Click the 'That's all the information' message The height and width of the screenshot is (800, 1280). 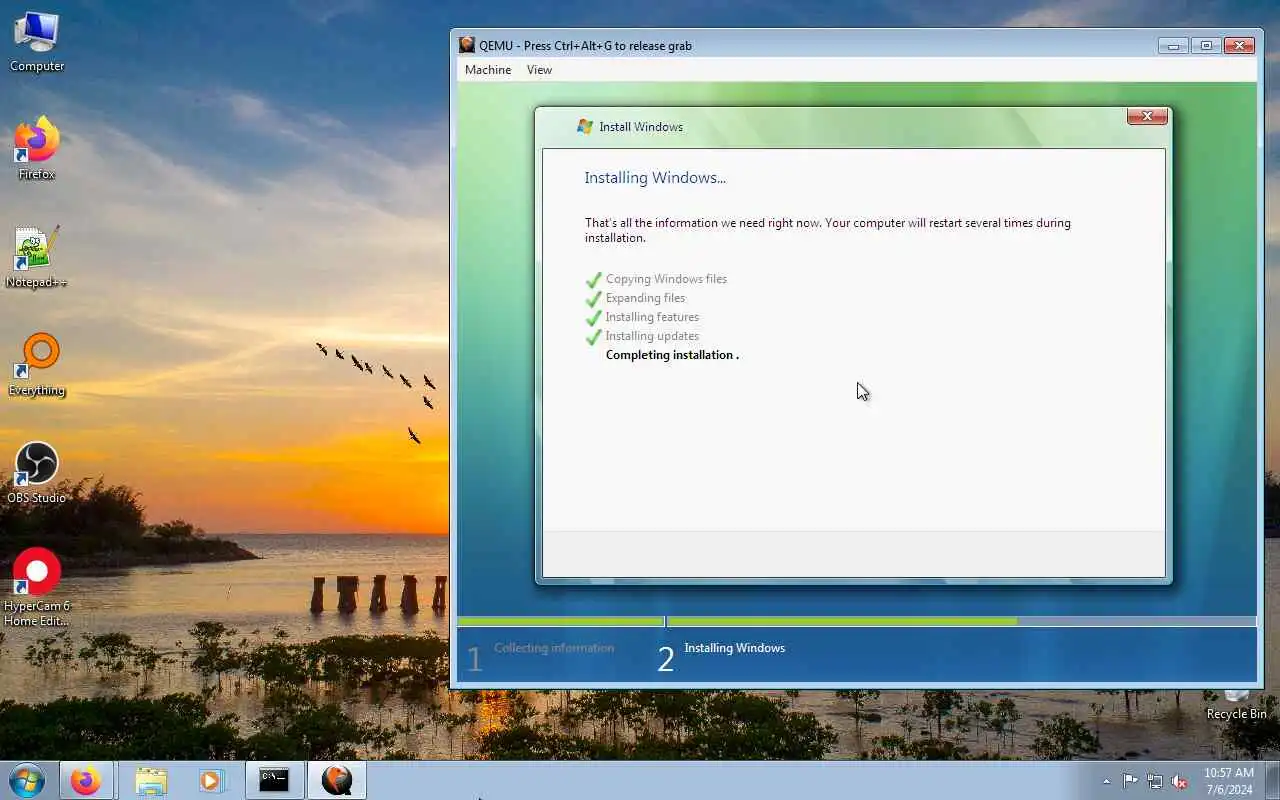point(828,230)
